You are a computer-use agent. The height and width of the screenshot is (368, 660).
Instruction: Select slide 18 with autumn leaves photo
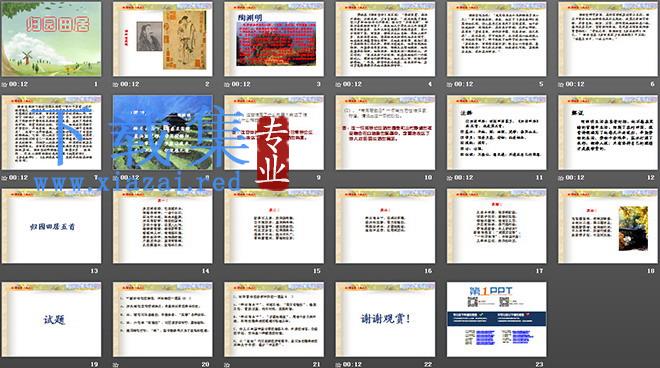pos(608,226)
